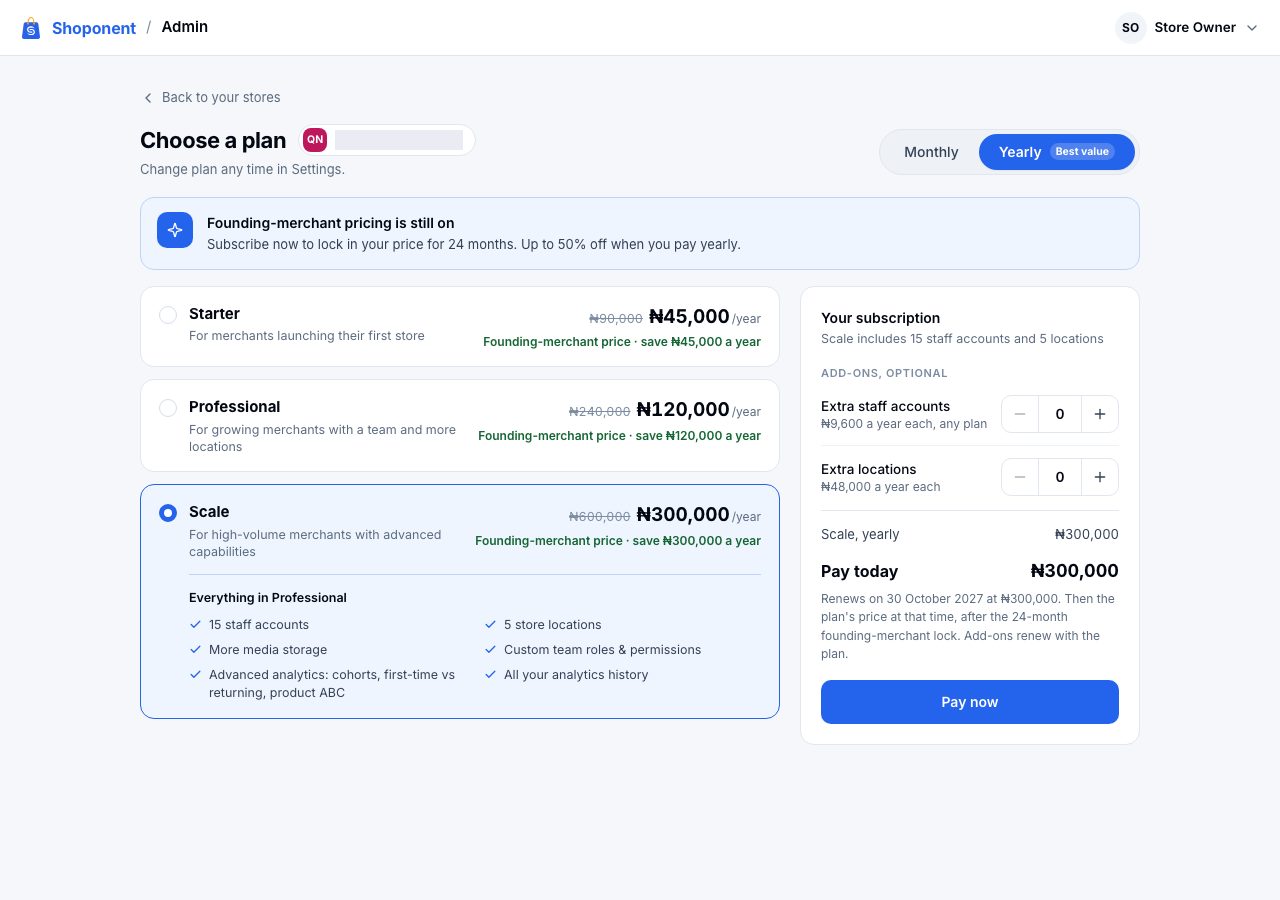Click the Store Owner name label

(1195, 28)
